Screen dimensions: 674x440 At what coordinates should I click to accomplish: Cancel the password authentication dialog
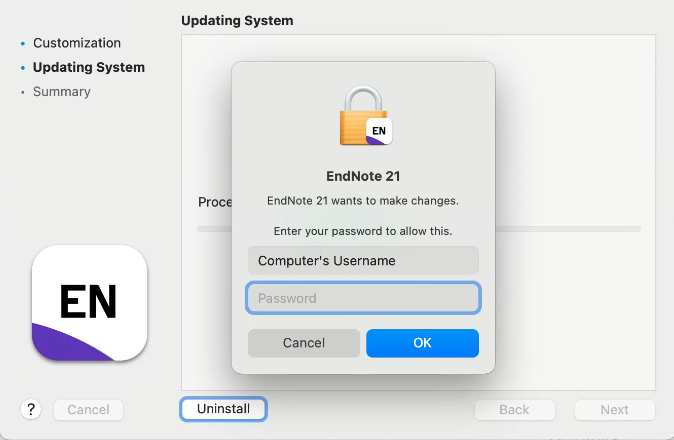(x=304, y=343)
